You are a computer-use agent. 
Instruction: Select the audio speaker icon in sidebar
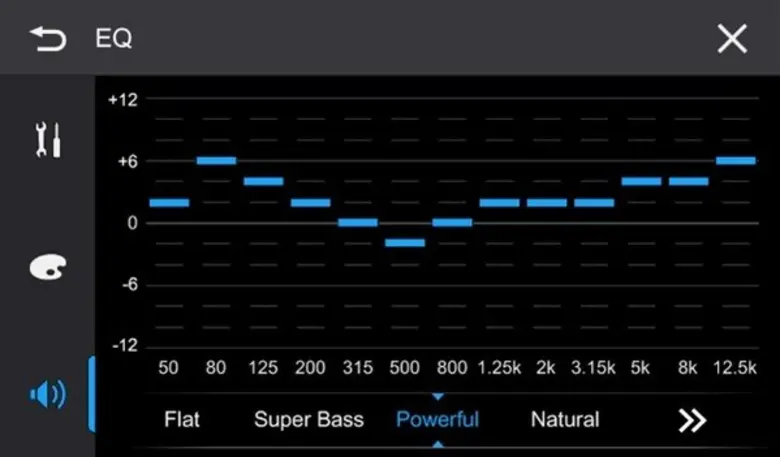[48, 395]
